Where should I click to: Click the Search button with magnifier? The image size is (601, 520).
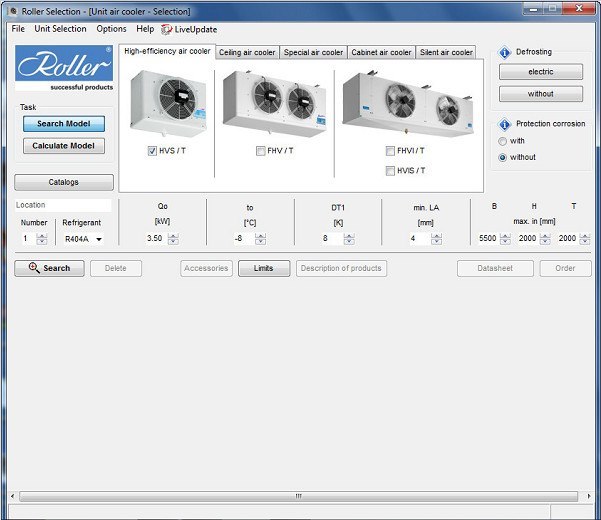[49, 268]
